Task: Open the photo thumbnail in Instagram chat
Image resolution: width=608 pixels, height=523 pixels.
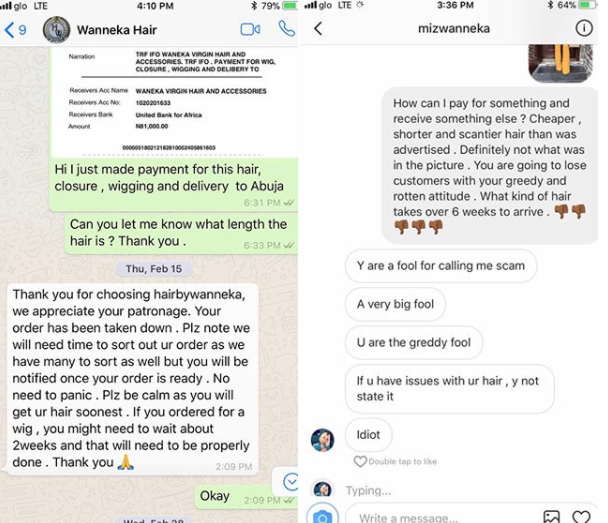Action: (x=561, y=63)
